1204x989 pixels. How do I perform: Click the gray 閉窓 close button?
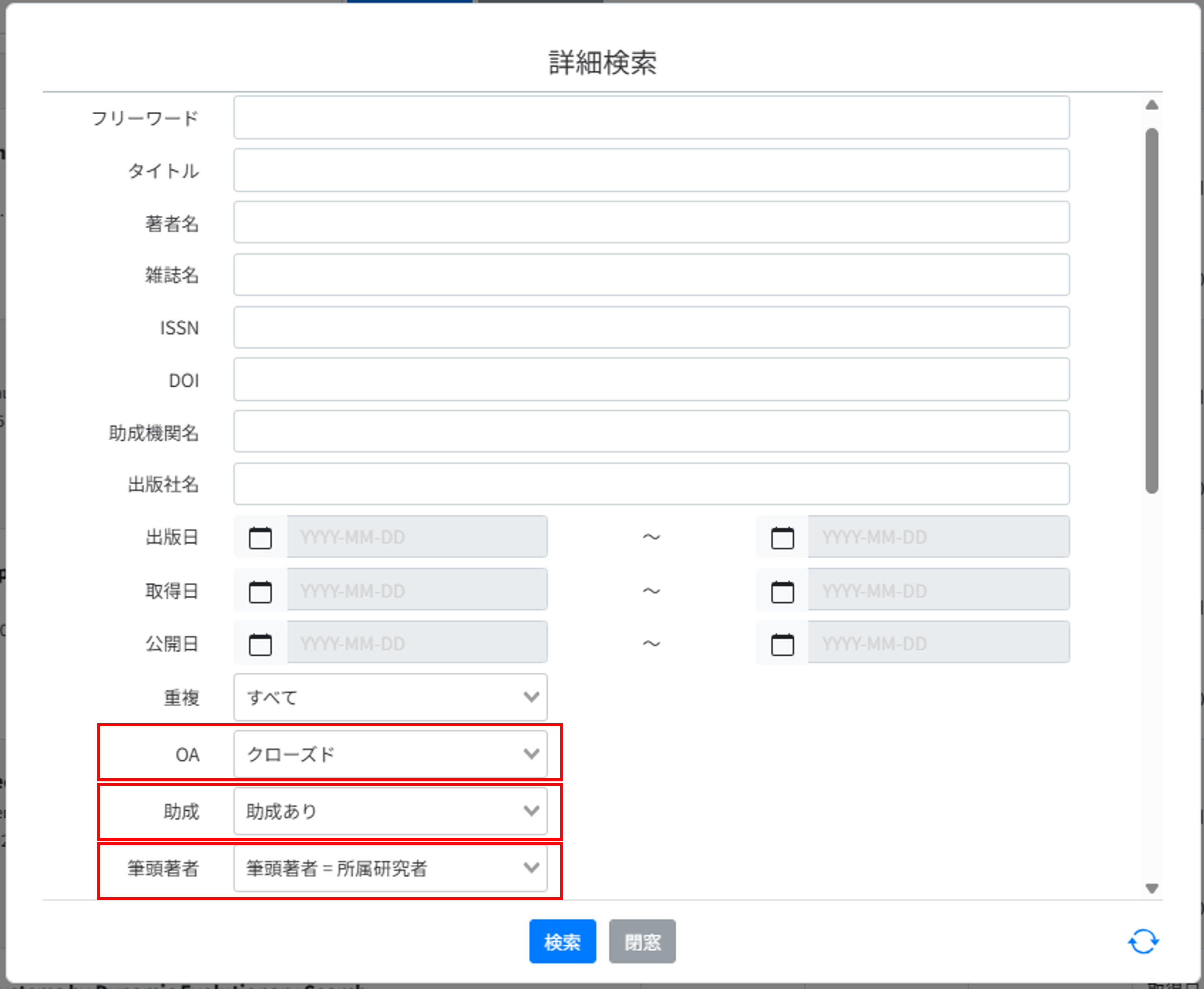(642, 941)
